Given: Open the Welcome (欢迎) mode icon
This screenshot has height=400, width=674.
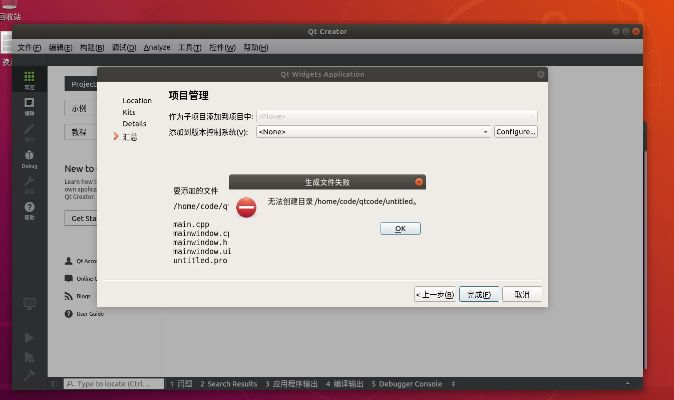Looking at the screenshot, I should coord(29,78).
